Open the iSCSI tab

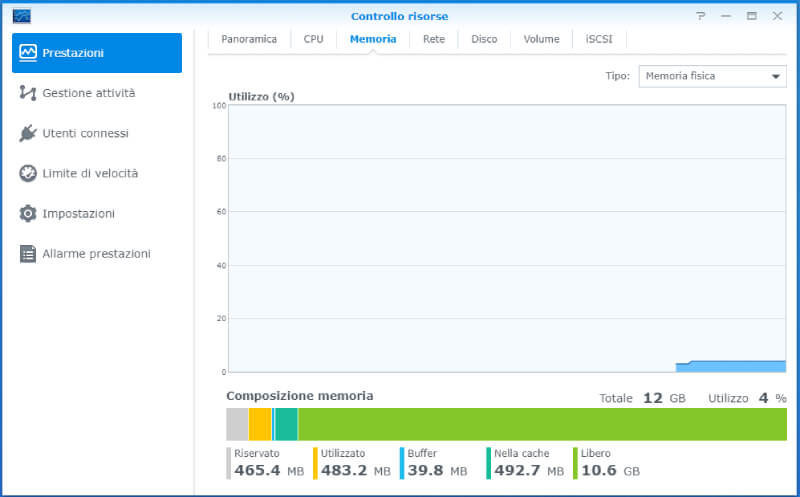(599, 39)
